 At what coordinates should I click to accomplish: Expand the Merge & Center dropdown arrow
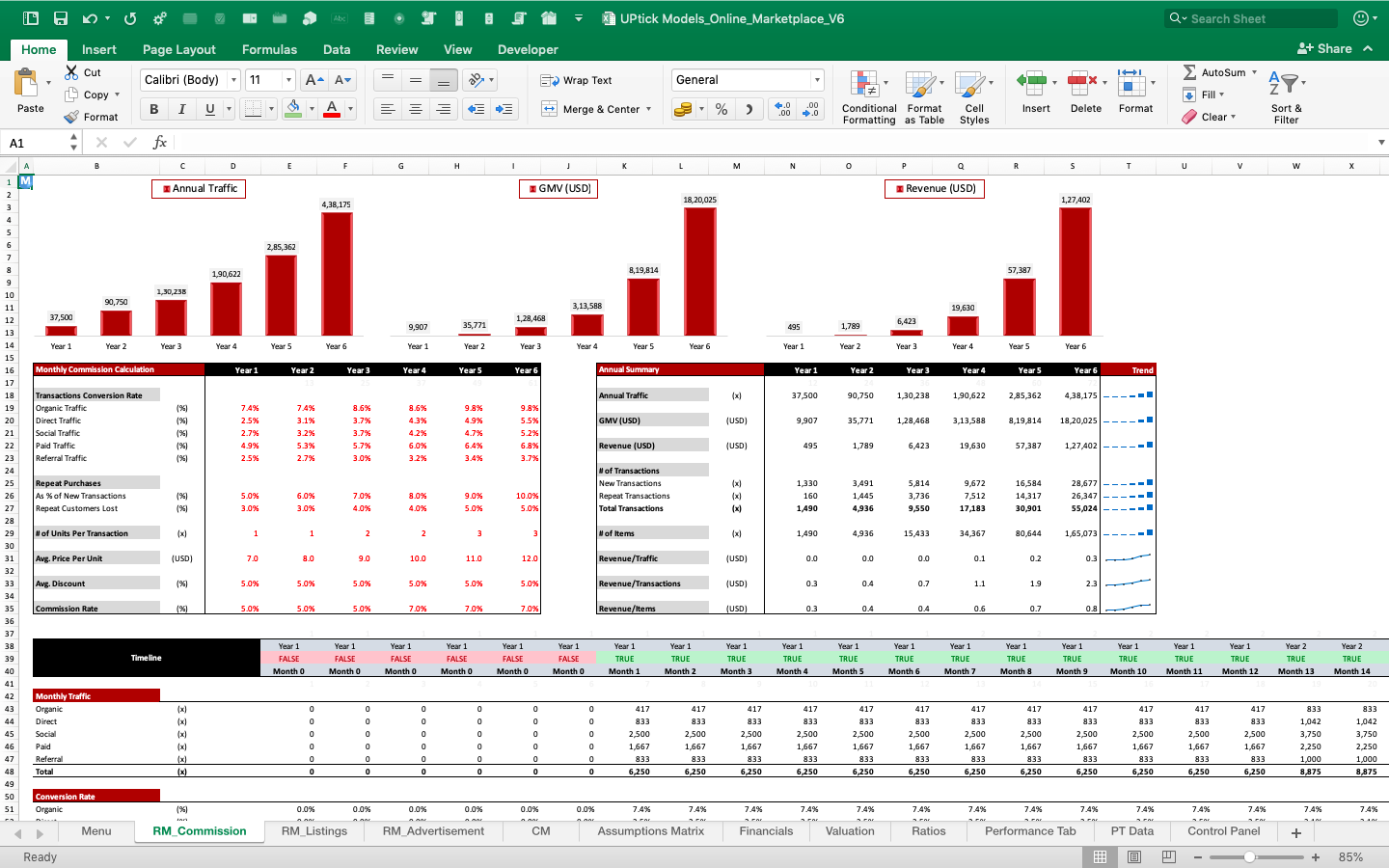(x=648, y=109)
